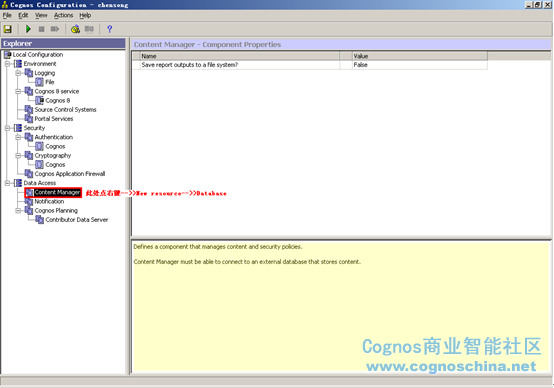The height and width of the screenshot is (388, 554).
Task: Click the Contributor Data Server icon
Action: click(40, 220)
